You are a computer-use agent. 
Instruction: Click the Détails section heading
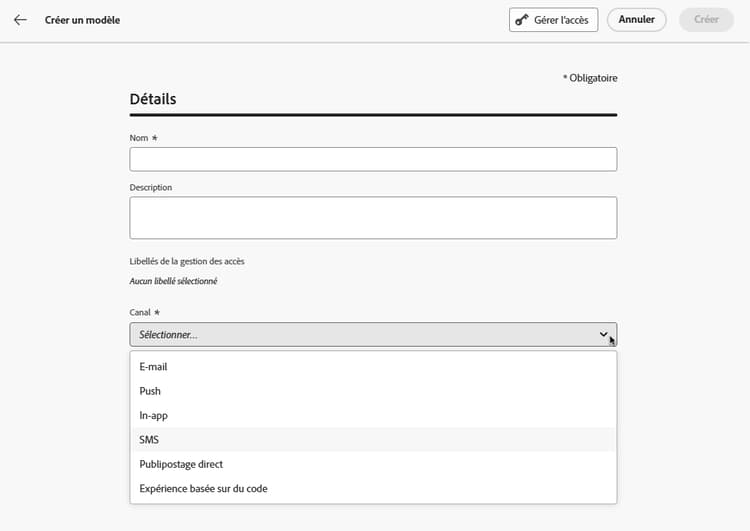pyautogui.click(x=153, y=100)
